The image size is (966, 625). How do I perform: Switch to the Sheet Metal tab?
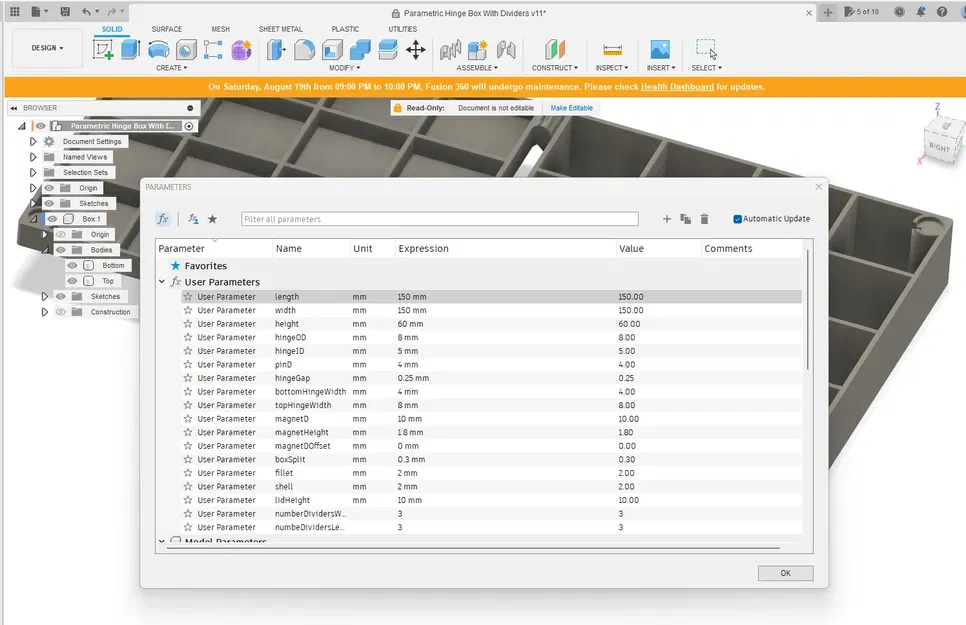pyautogui.click(x=279, y=29)
